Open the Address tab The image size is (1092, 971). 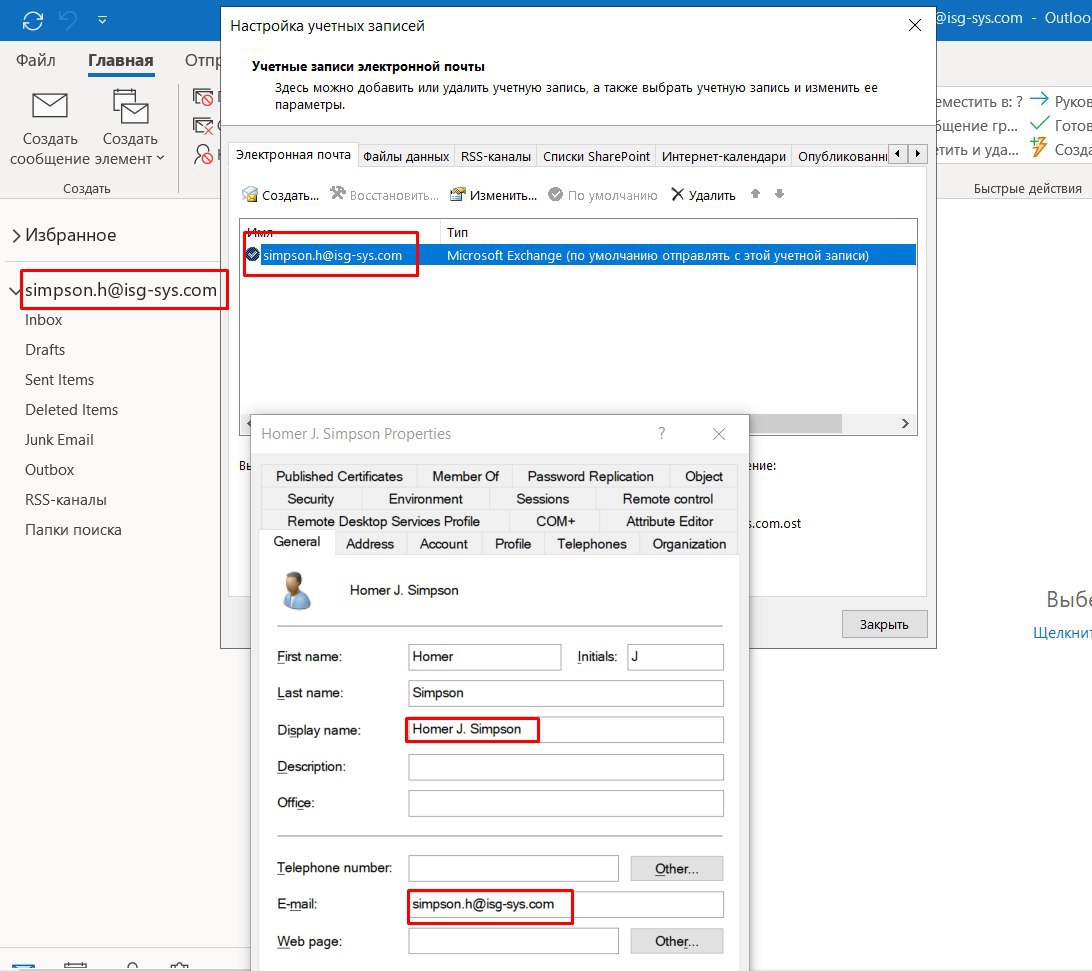coord(370,544)
